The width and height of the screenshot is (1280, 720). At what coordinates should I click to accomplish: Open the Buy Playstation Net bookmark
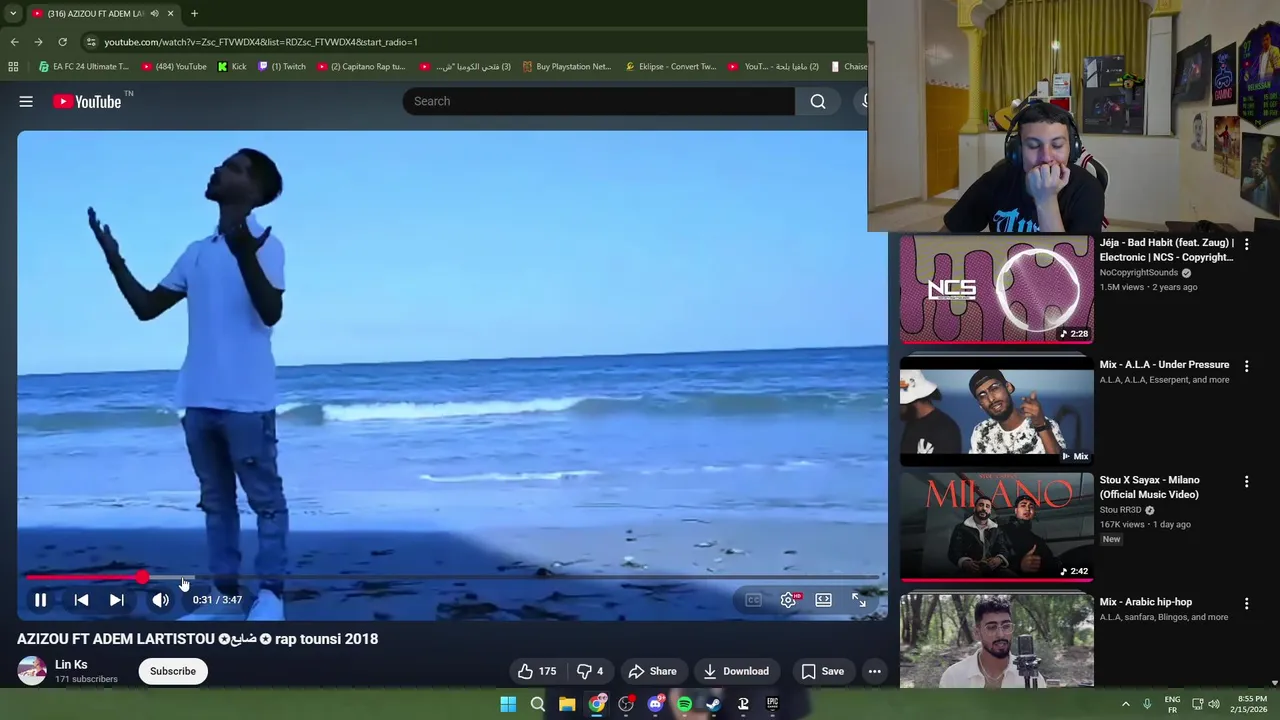tap(566, 67)
